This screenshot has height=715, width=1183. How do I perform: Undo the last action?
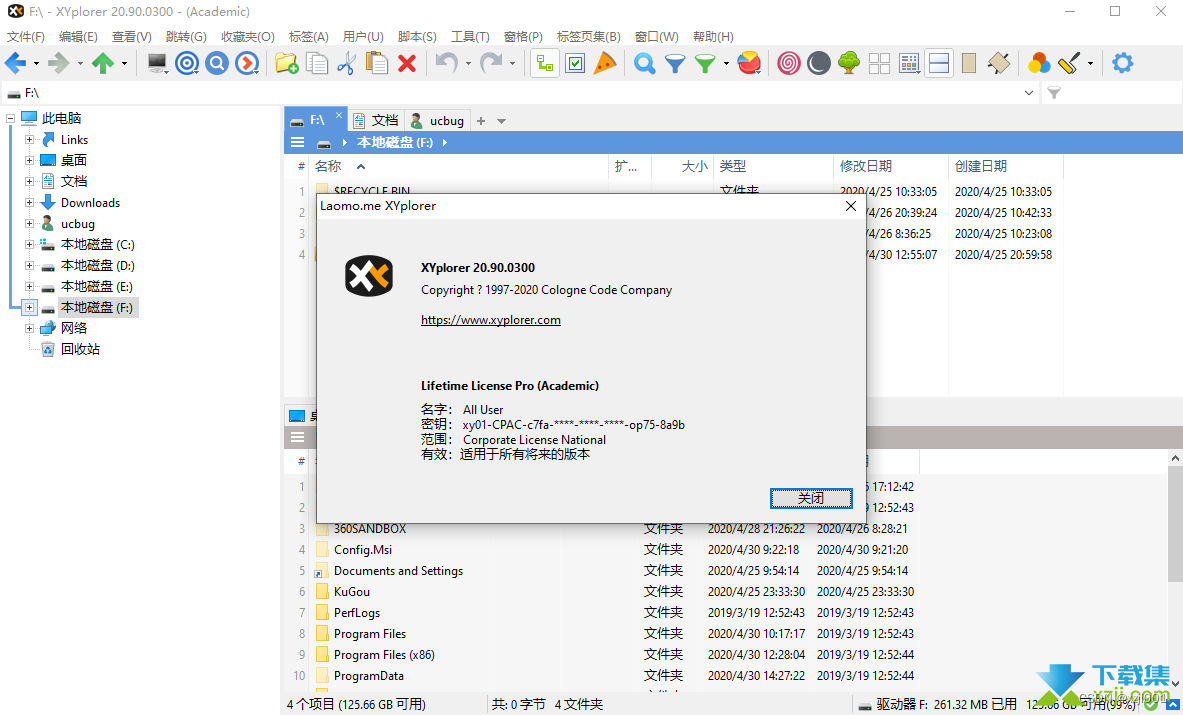point(447,63)
